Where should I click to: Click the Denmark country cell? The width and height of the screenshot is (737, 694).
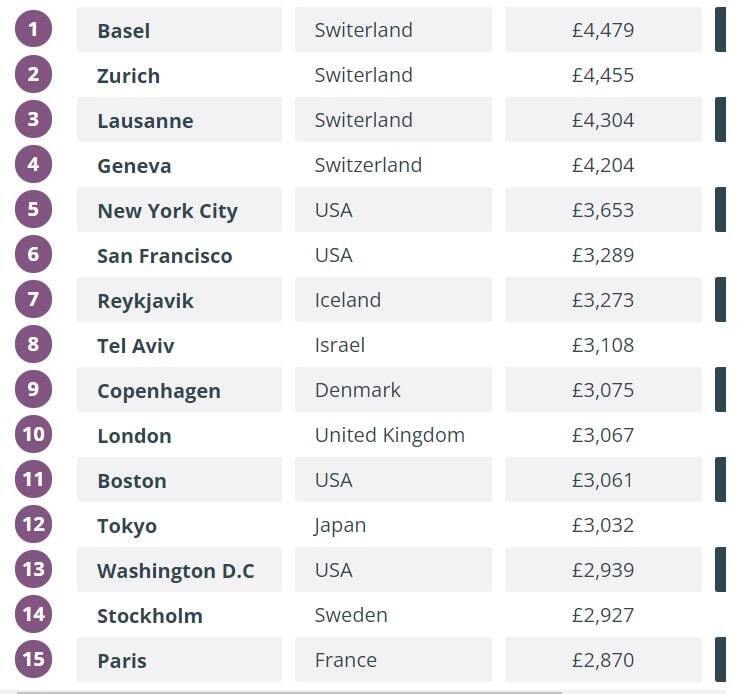click(393, 390)
